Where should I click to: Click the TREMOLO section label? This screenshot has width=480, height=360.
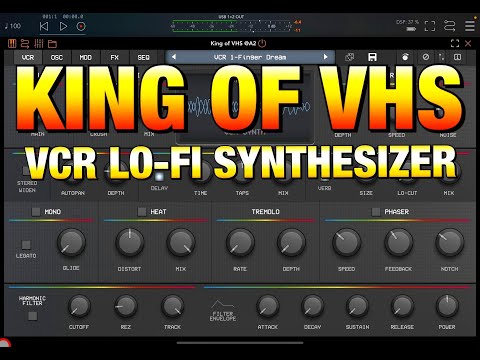265,212
